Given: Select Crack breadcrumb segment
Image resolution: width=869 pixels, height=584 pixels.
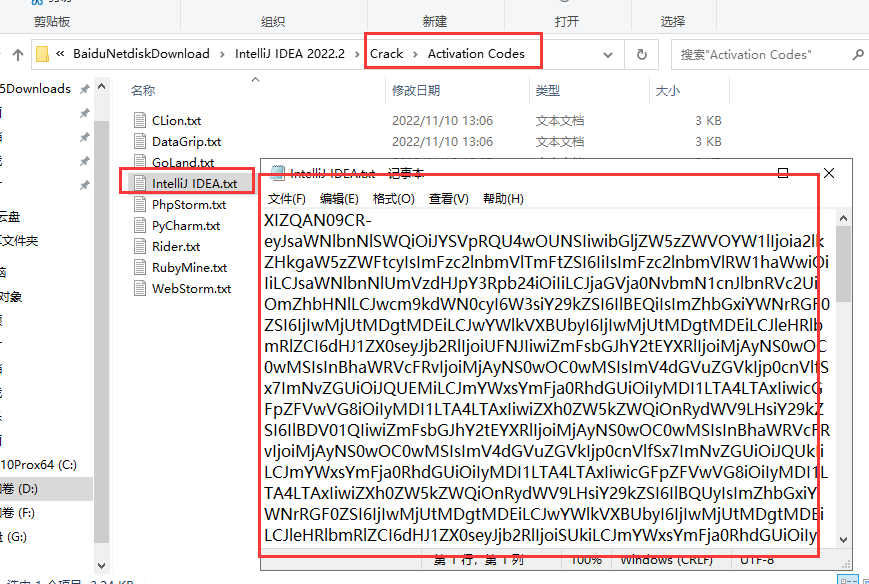Looking at the screenshot, I should (386, 54).
